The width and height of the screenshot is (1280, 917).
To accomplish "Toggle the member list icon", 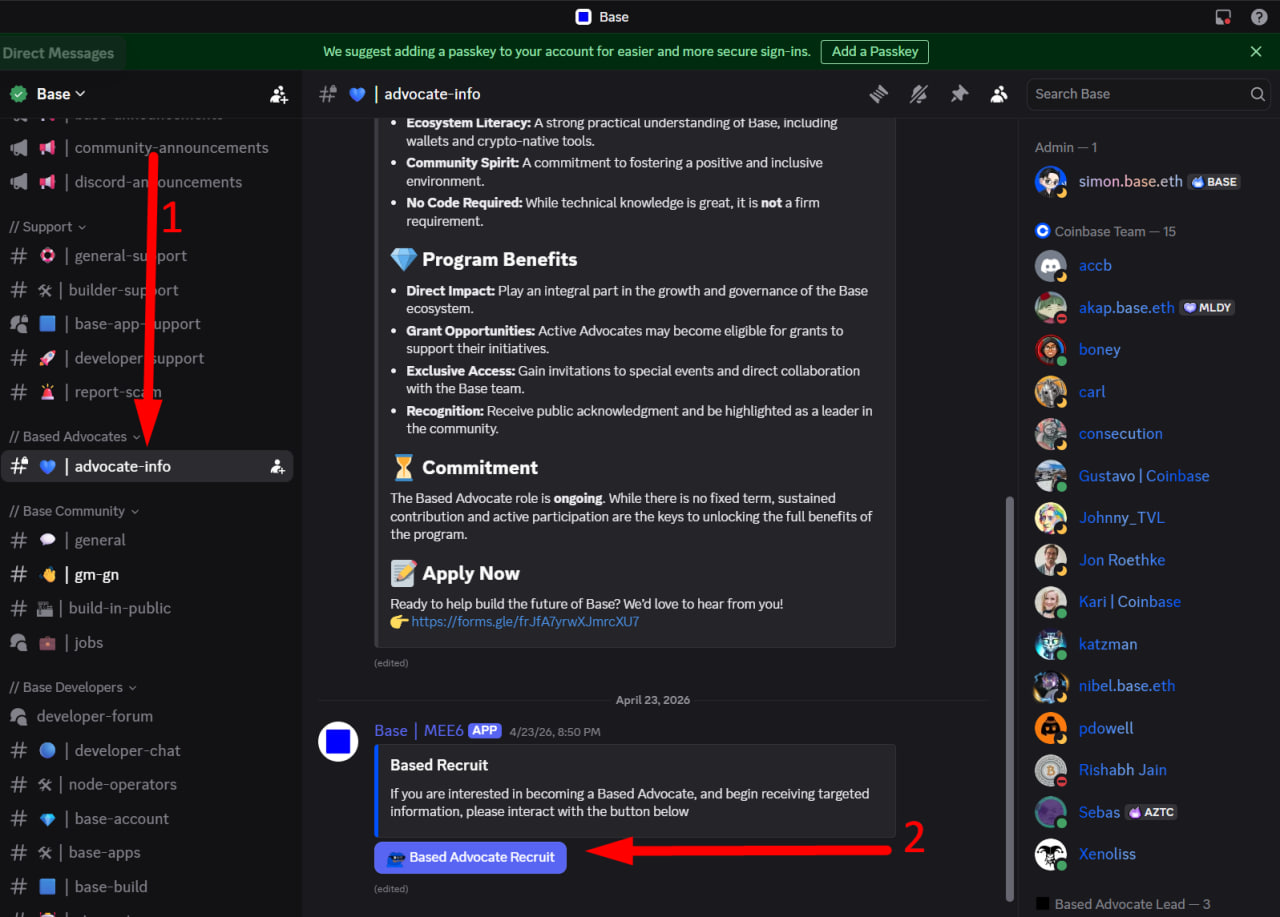I will click(999, 94).
